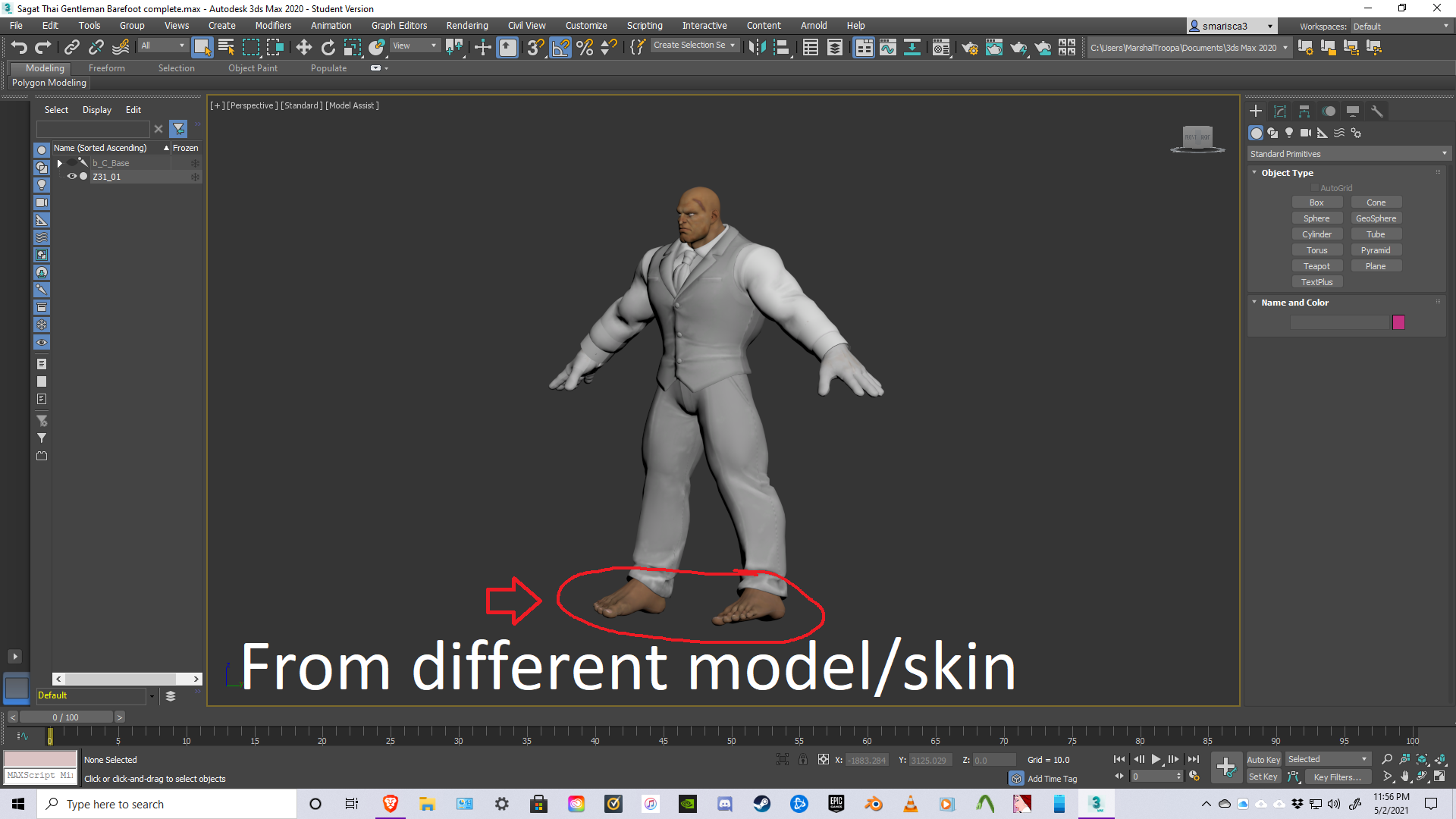Open the 'View' reference coordinate dropdown
Screen dimensions: 1456x819
(415, 45)
